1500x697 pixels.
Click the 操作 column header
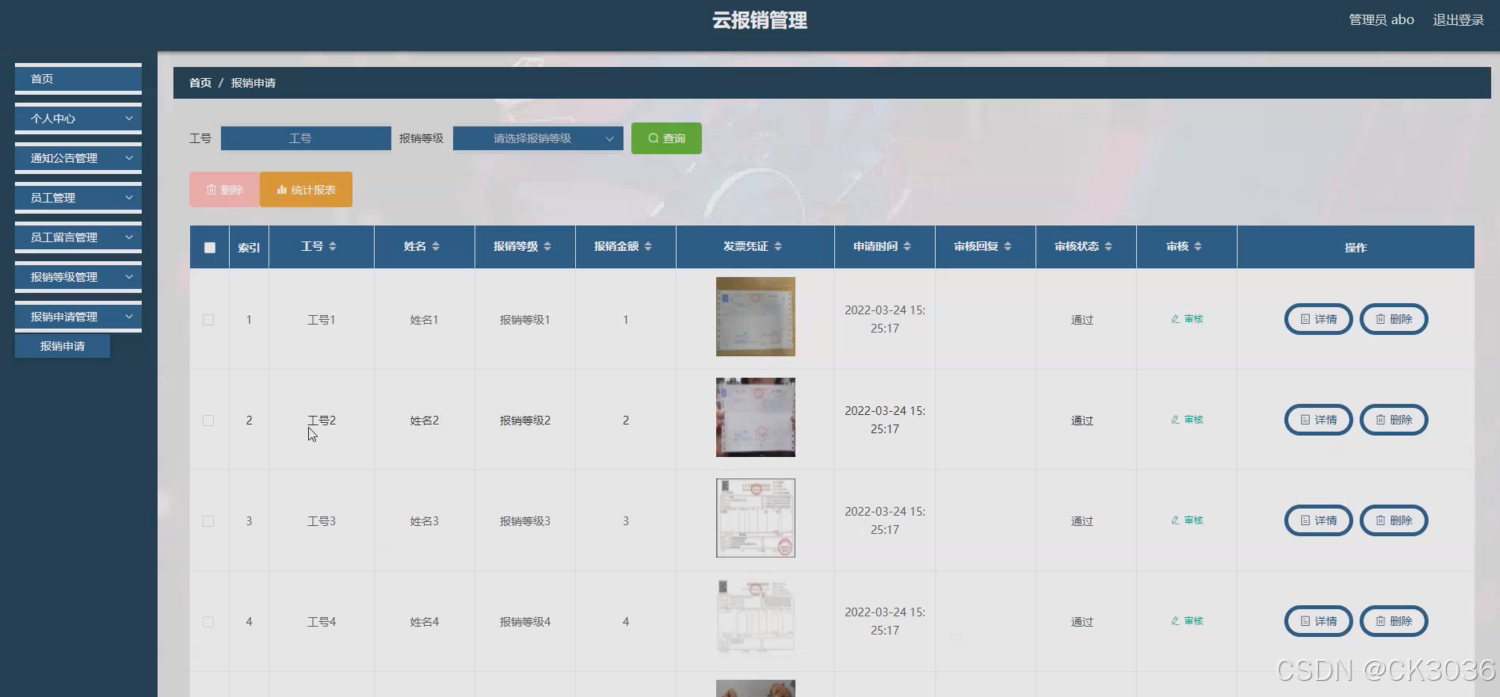pyautogui.click(x=1355, y=247)
